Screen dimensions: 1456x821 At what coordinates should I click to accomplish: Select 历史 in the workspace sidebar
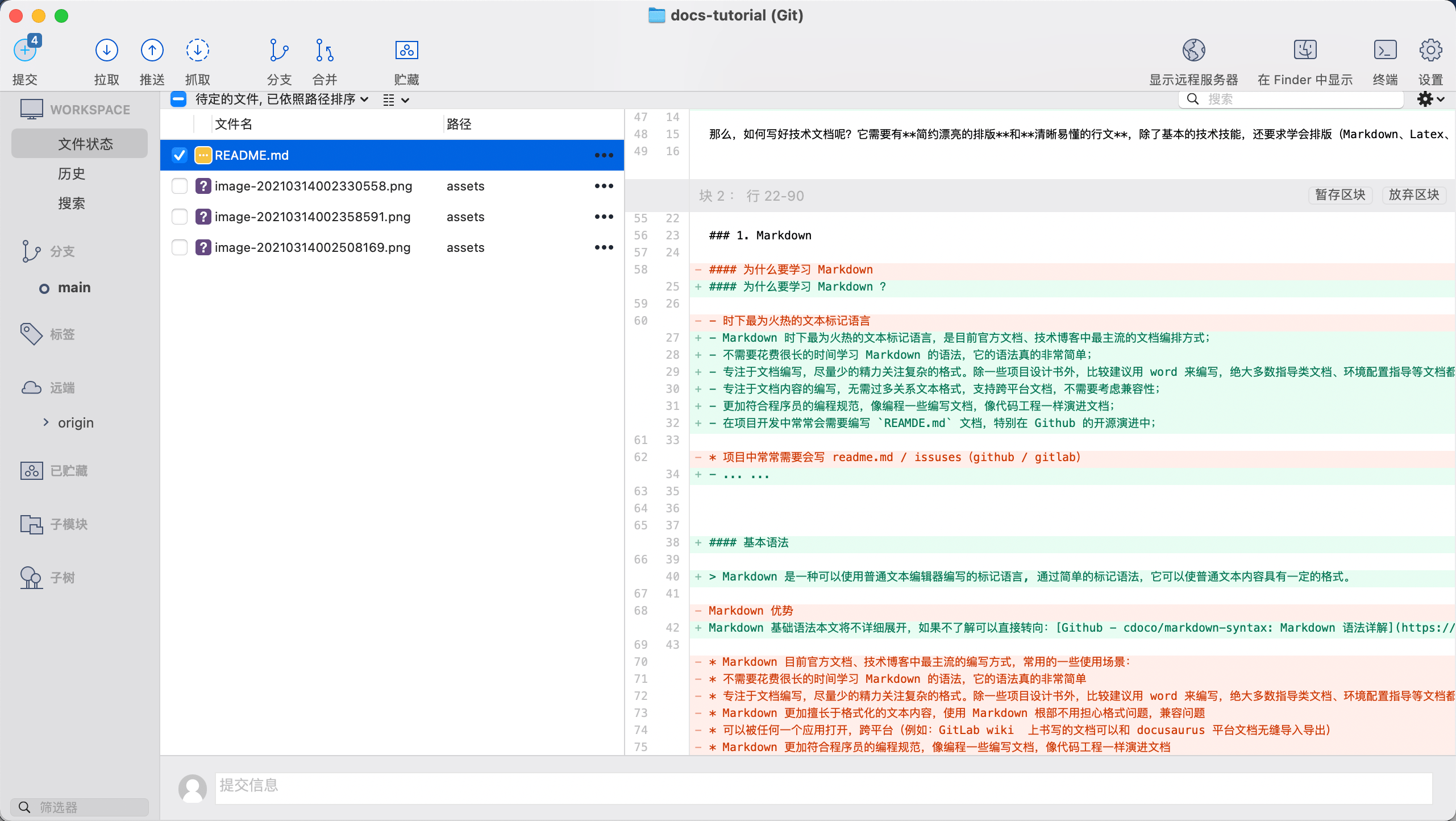pyautogui.click(x=72, y=173)
